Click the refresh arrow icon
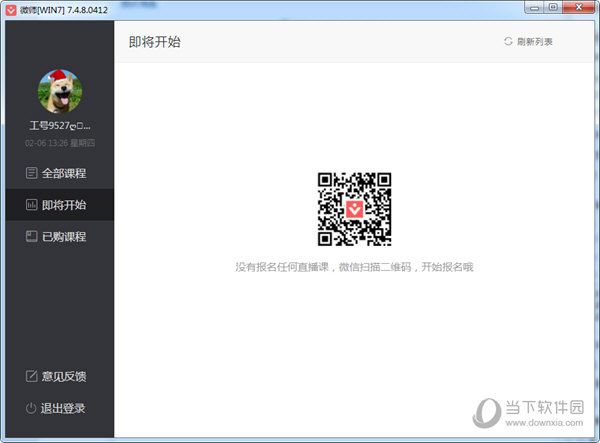This screenshot has width=600, height=443. (x=508, y=41)
